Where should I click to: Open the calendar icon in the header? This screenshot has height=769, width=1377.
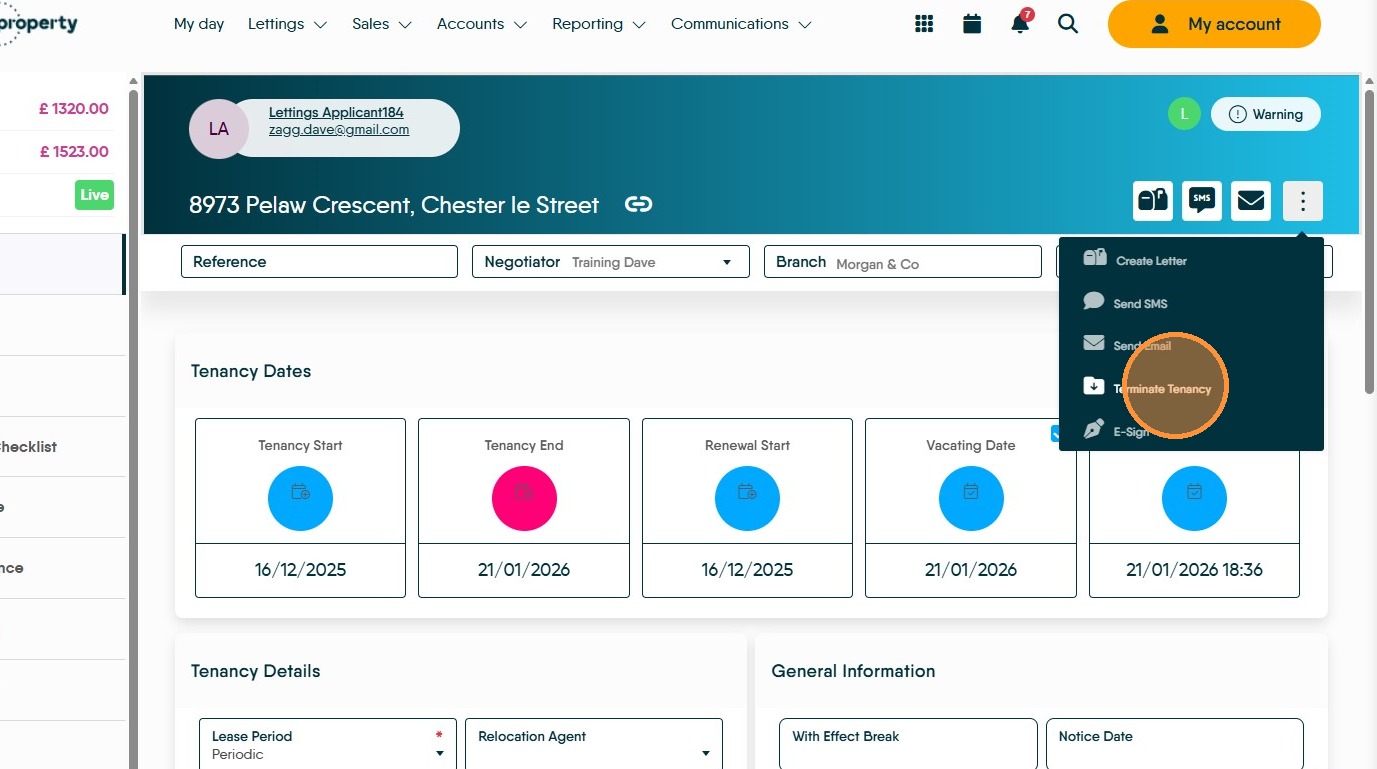972,24
